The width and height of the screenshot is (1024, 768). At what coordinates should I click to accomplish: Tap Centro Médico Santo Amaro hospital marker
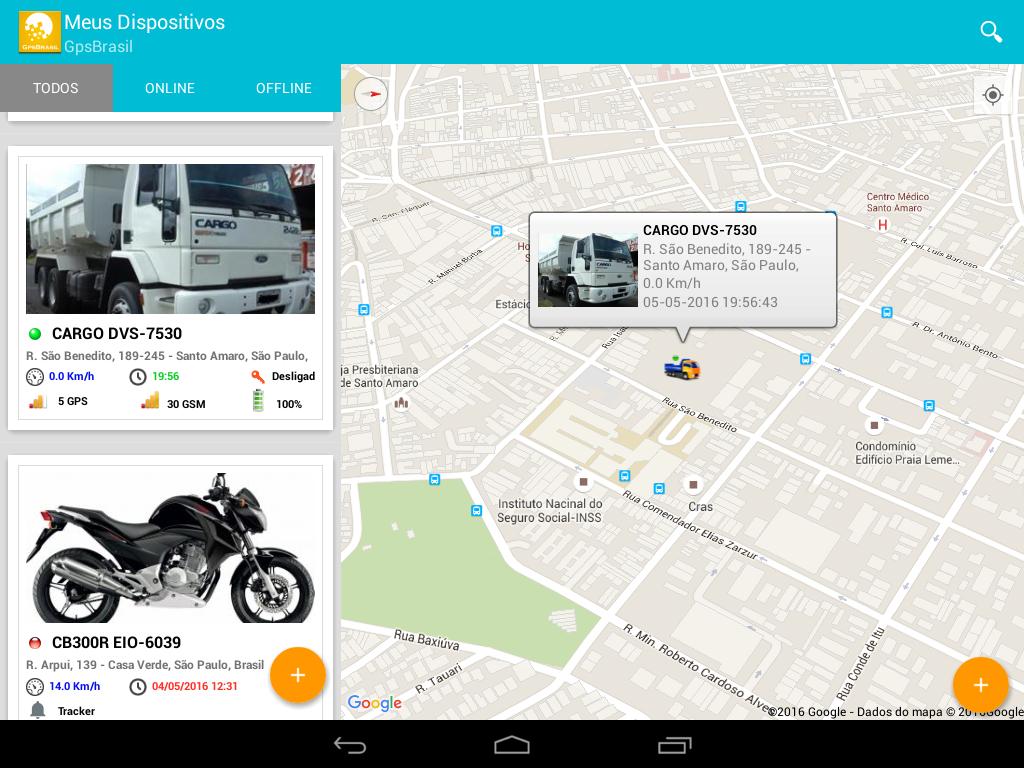coord(882,225)
